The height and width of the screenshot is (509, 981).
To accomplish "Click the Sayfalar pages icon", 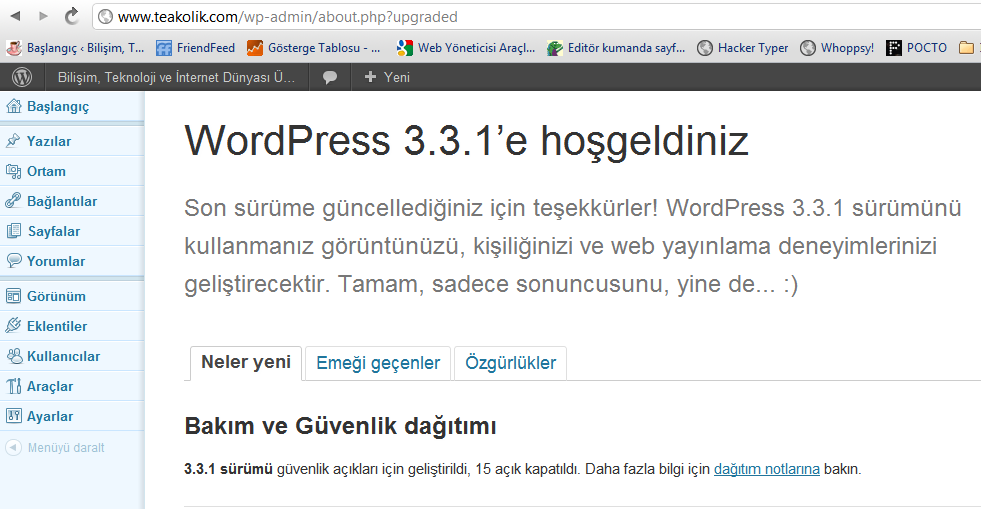I will [14, 231].
